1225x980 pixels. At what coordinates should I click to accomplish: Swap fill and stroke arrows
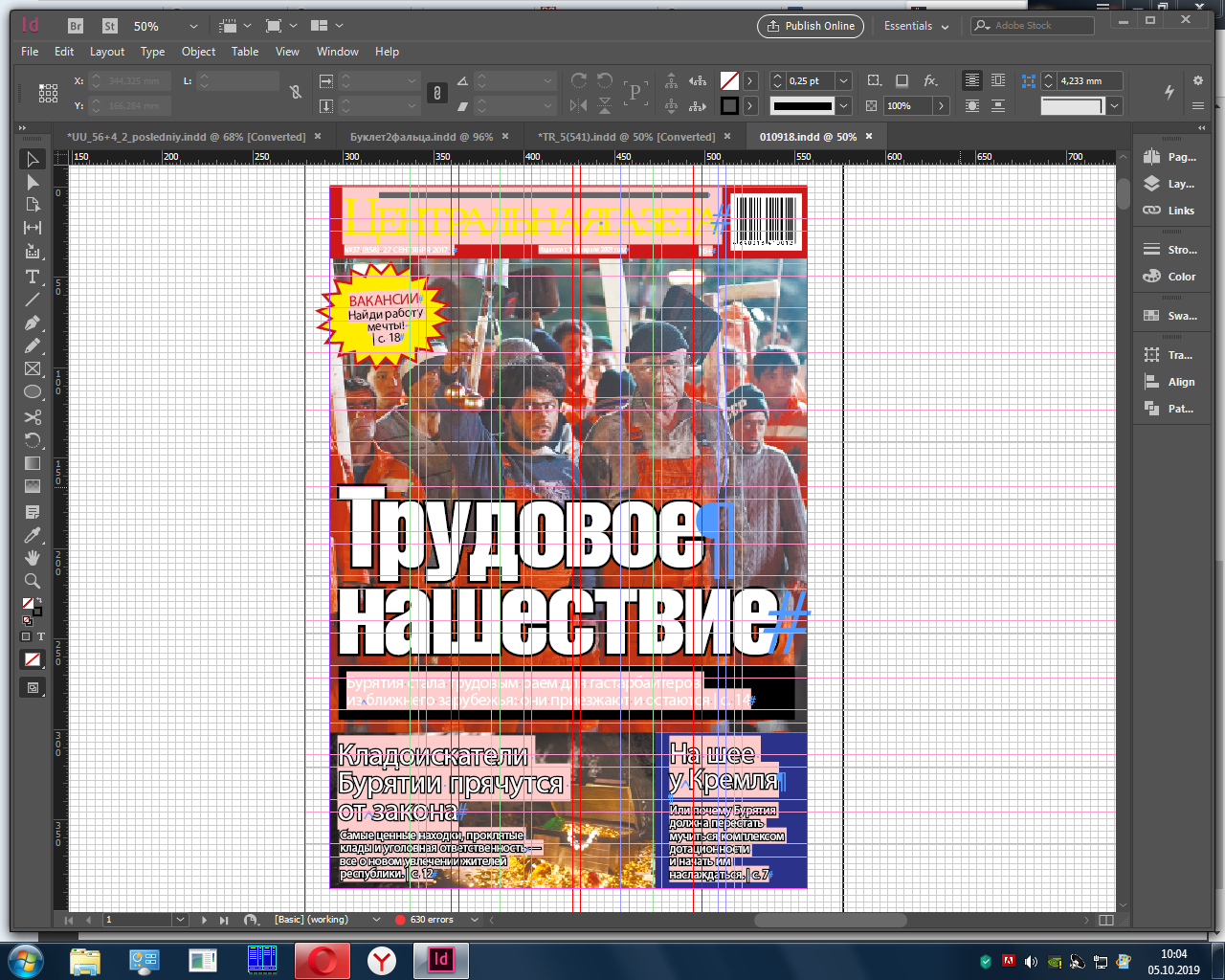click(x=38, y=601)
